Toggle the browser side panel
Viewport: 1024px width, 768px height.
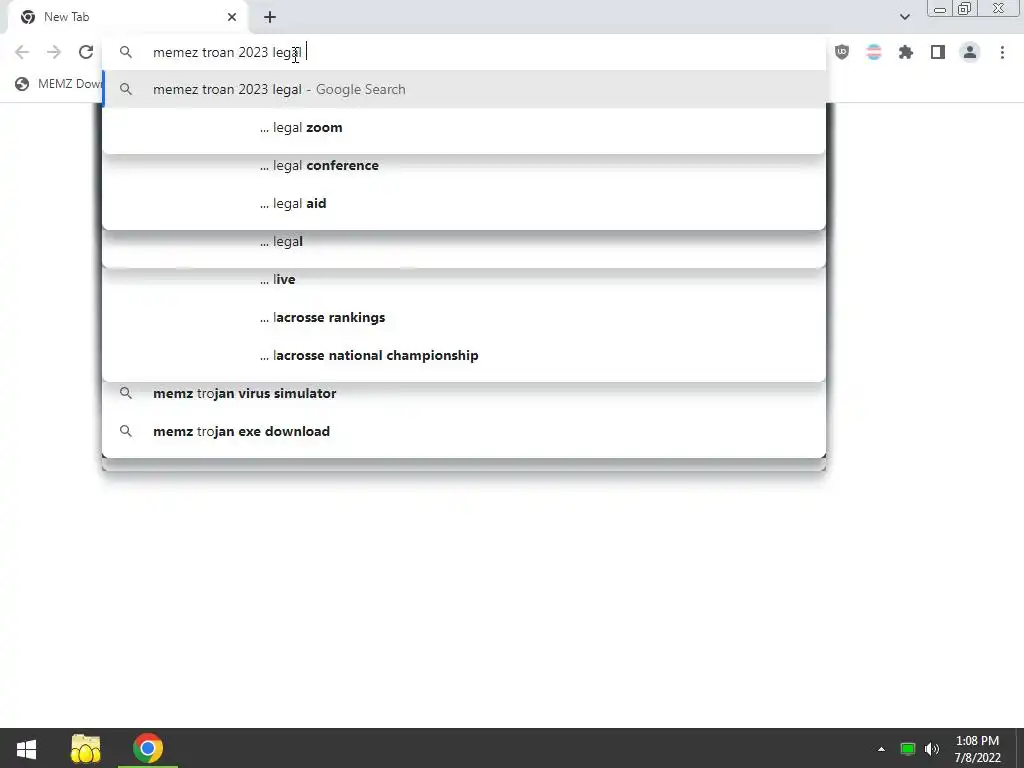(x=938, y=52)
